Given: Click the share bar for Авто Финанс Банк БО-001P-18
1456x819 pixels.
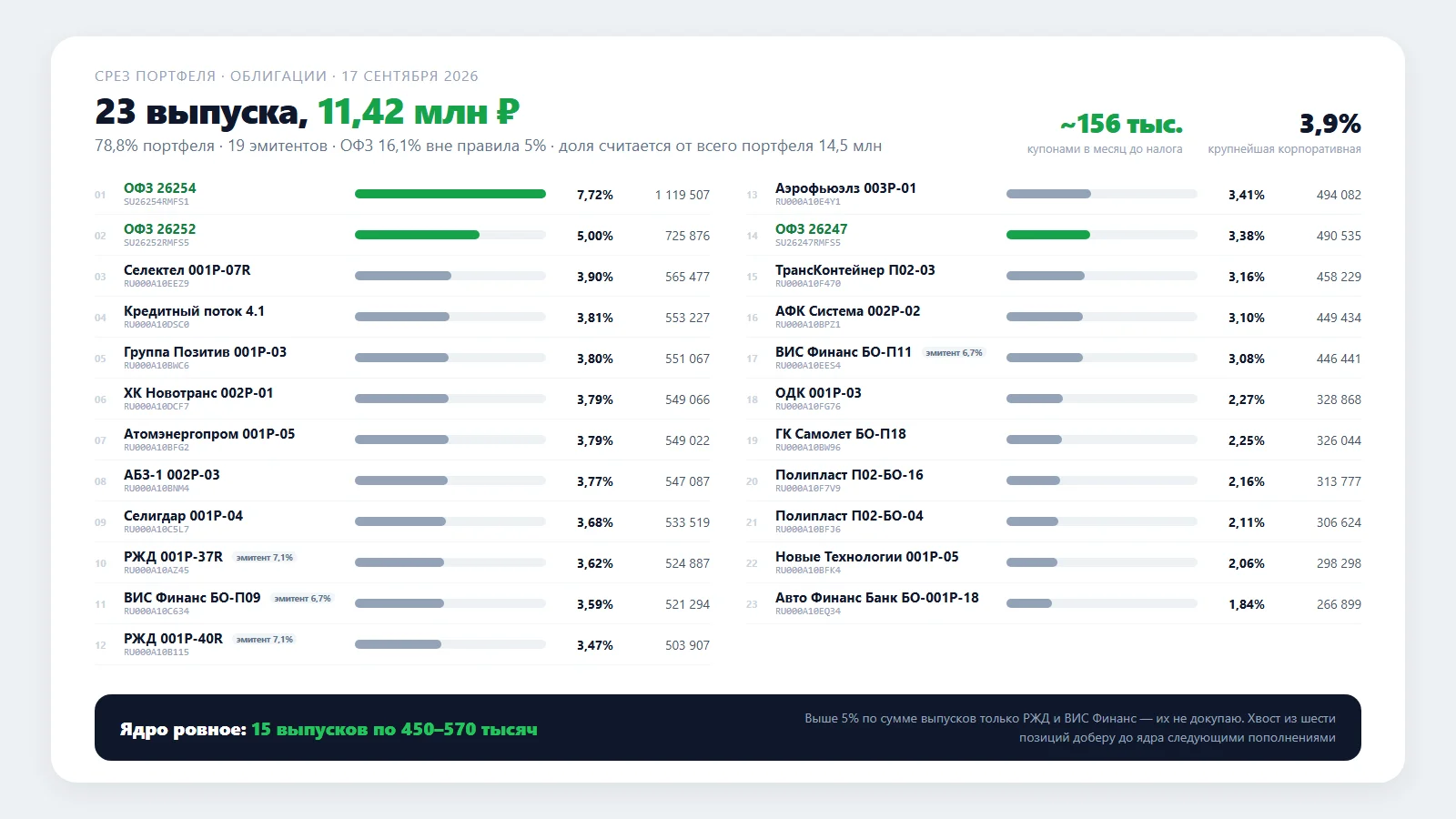Looking at the screenshot, I should [x=1102, y=603].
